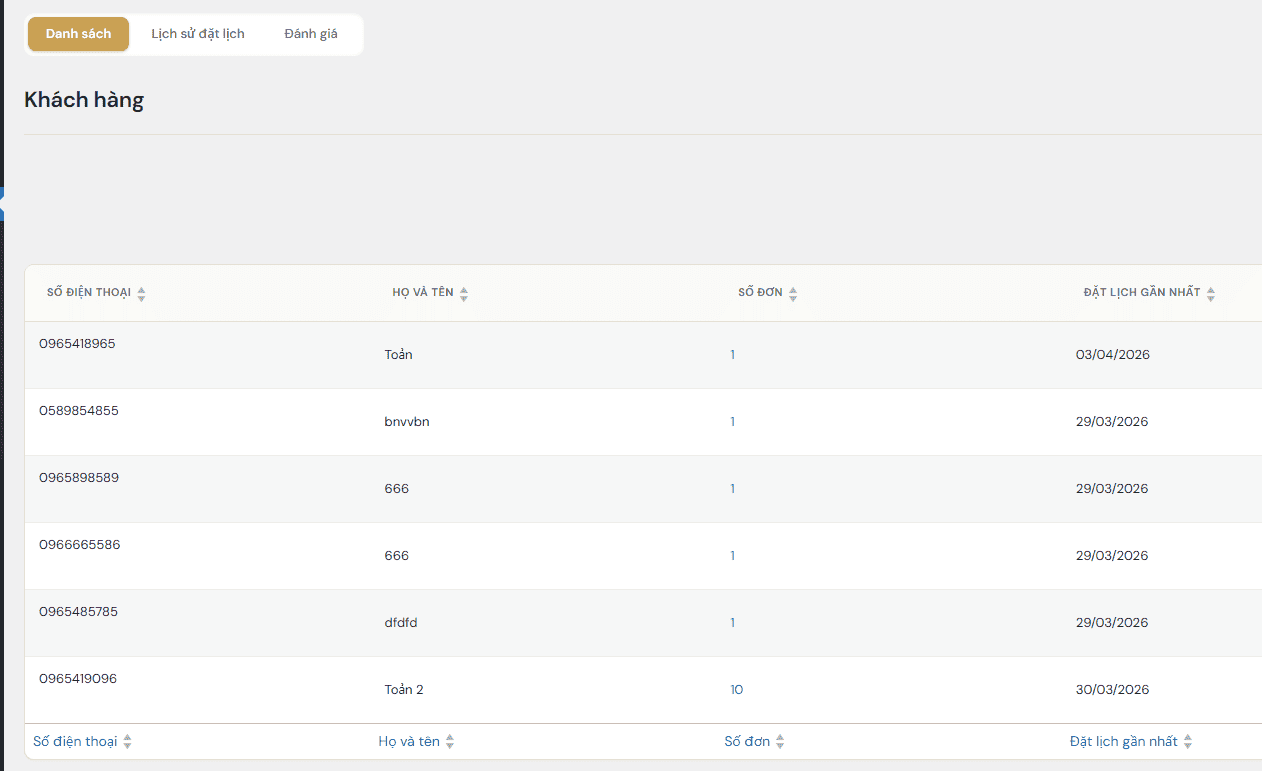
Task: Click phone number 0966665586
Action: pos(80,545)
